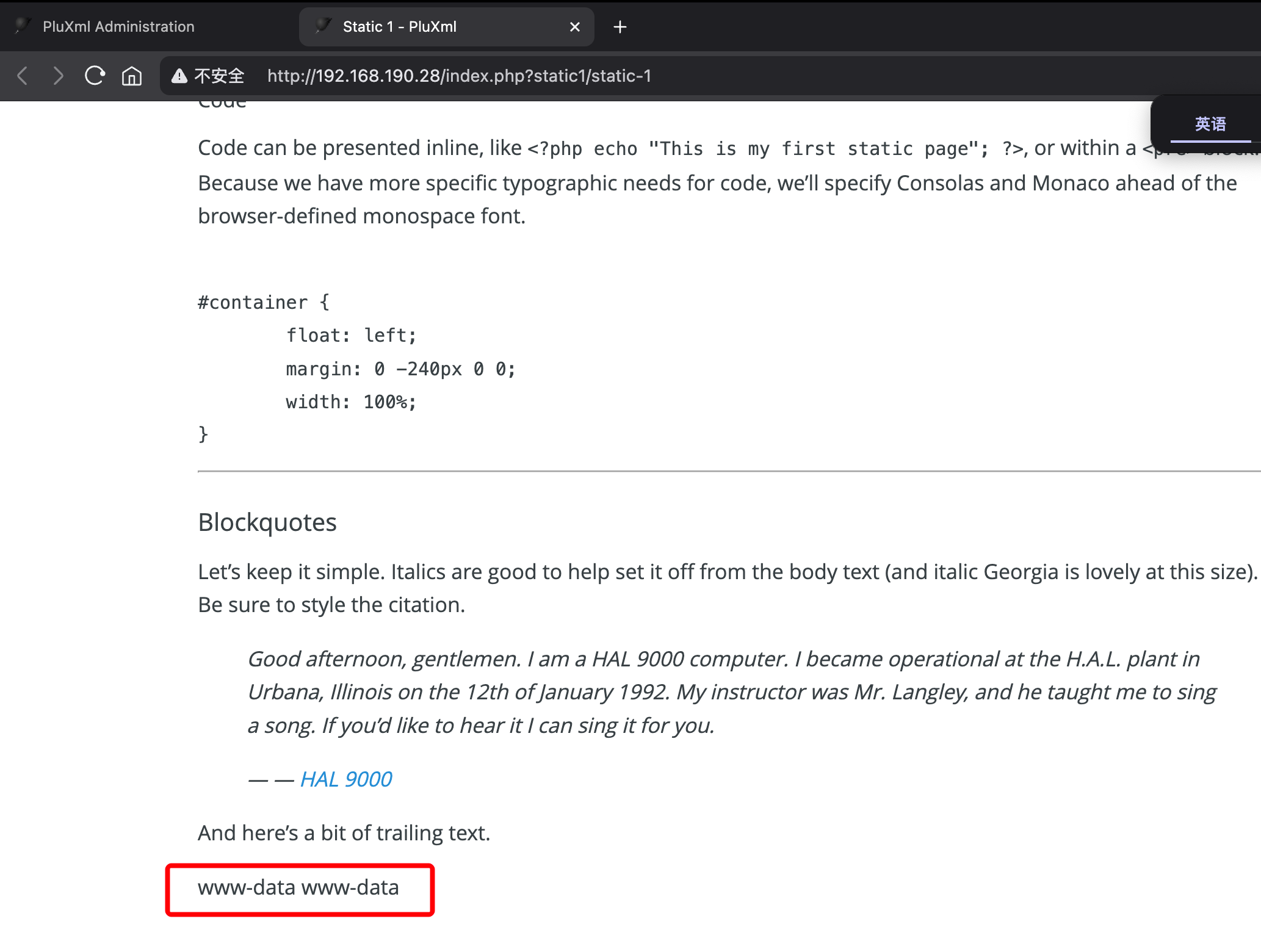This screenshot has width=1261, height=952.
Task: Click the PluXml Administration tab favicon
Action: tap(23, 26)
